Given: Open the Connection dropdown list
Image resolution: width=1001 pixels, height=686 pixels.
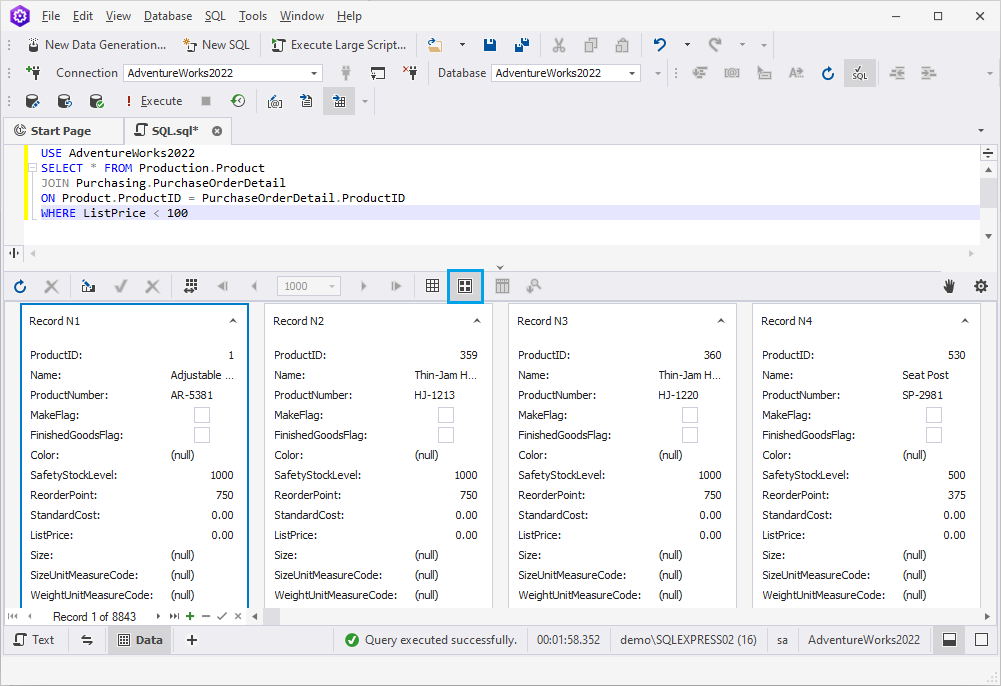Looking at the screenshot, I should [314, 73].
